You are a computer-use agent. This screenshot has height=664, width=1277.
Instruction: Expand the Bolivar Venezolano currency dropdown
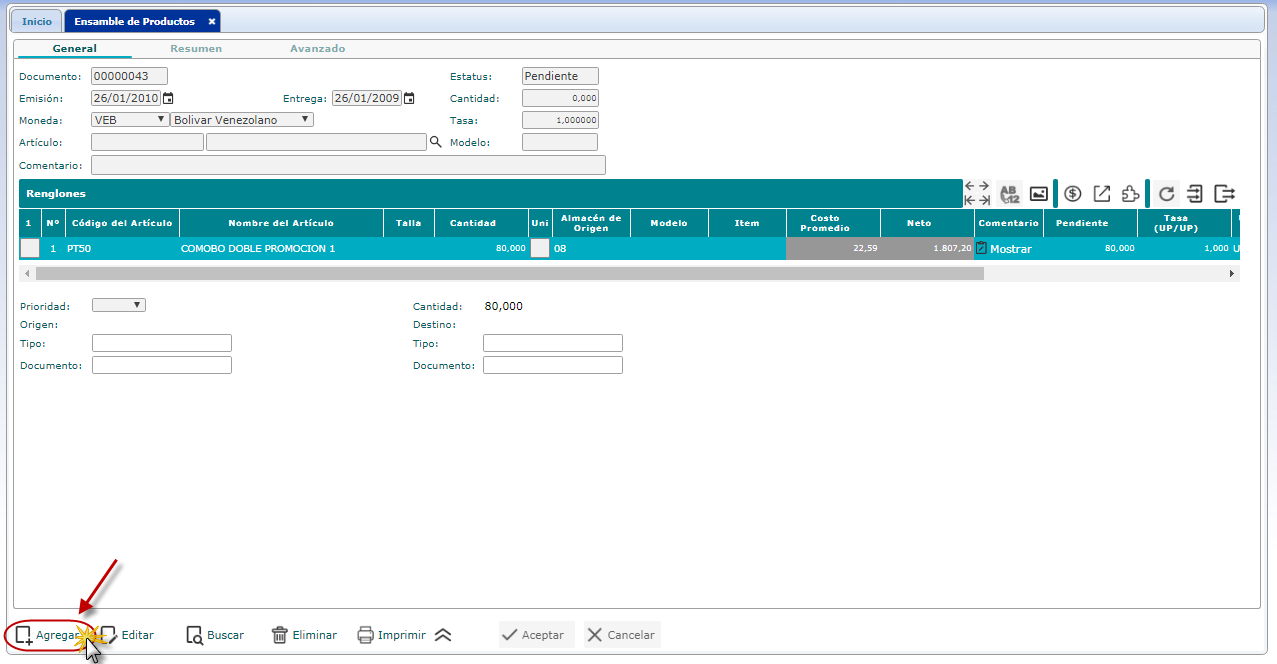coord(242,120)
